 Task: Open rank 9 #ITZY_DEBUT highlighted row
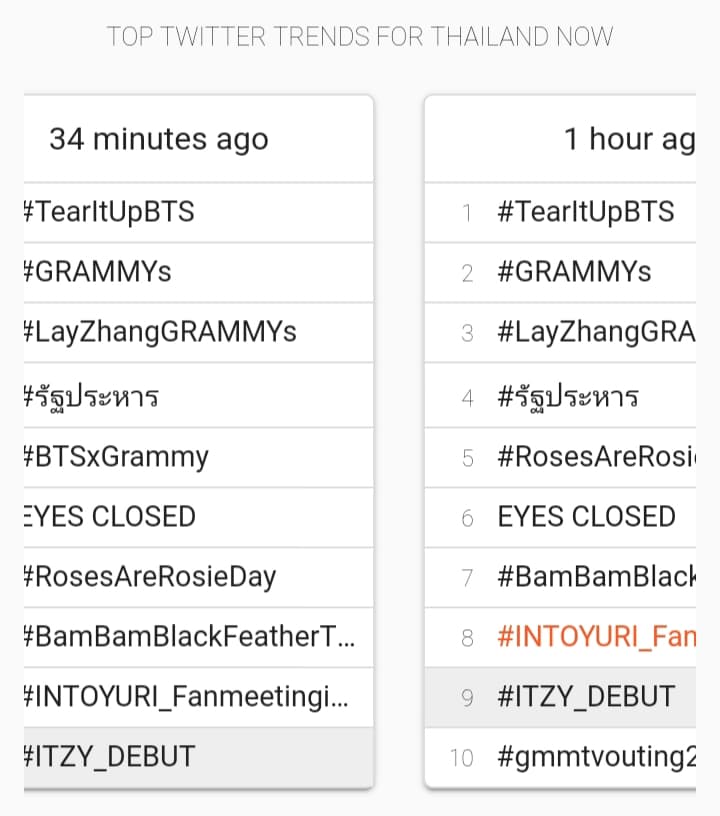pyautogui.click(x=560, y=697)
